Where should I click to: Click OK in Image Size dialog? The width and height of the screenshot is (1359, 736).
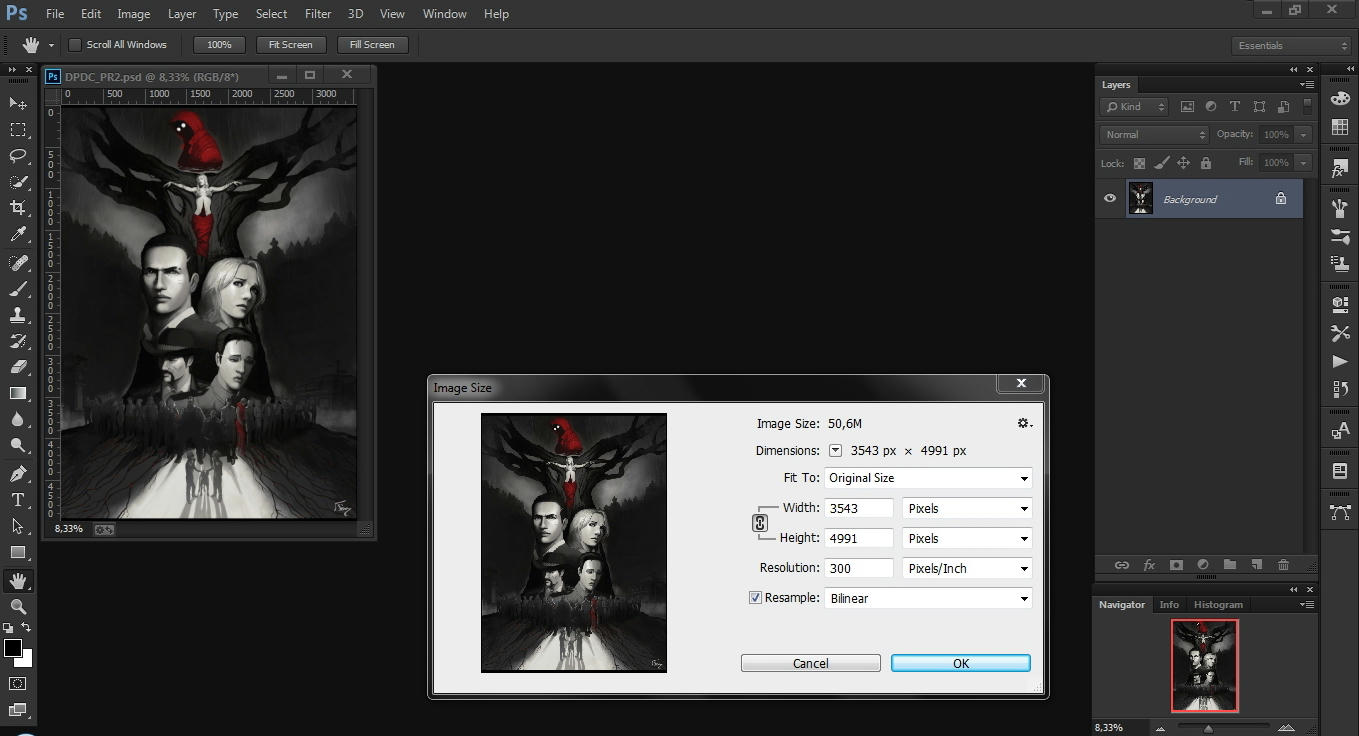(x=960, y=663)
